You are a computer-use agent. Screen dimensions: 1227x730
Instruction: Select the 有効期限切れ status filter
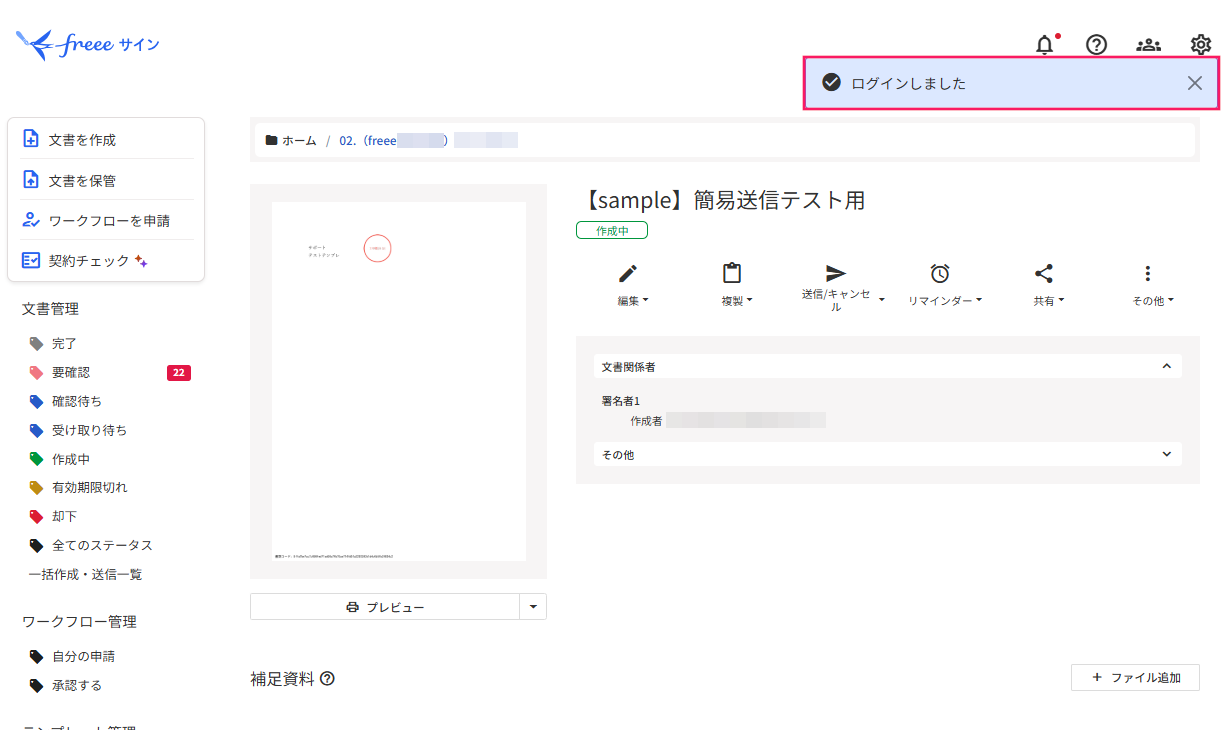[x=88, y=488]
